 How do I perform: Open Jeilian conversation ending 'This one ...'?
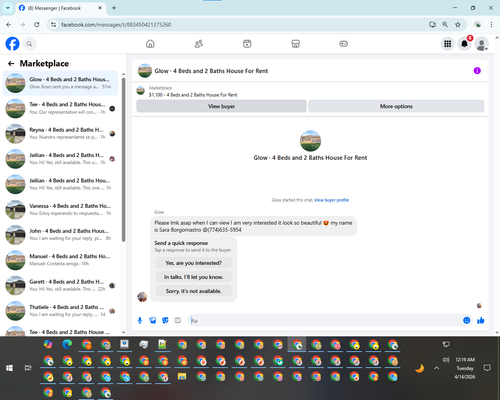point(60,184)
